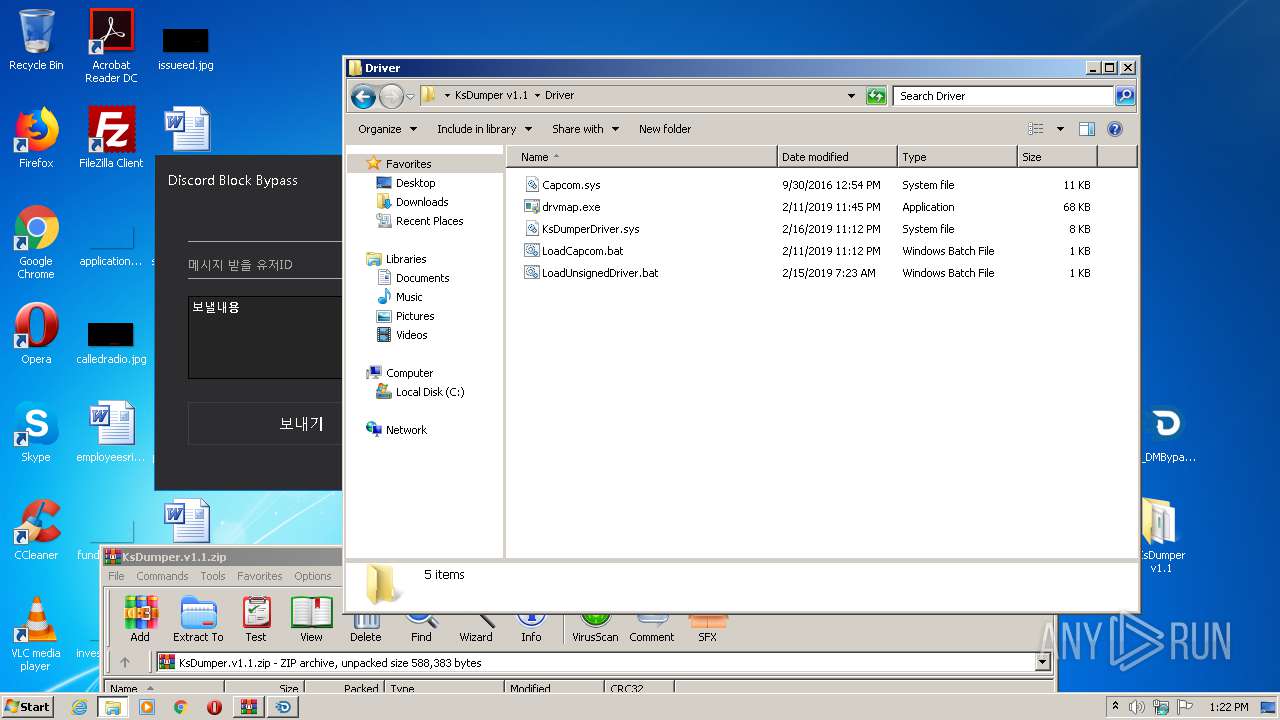Open the Include in library dropdown

[484, 129]
